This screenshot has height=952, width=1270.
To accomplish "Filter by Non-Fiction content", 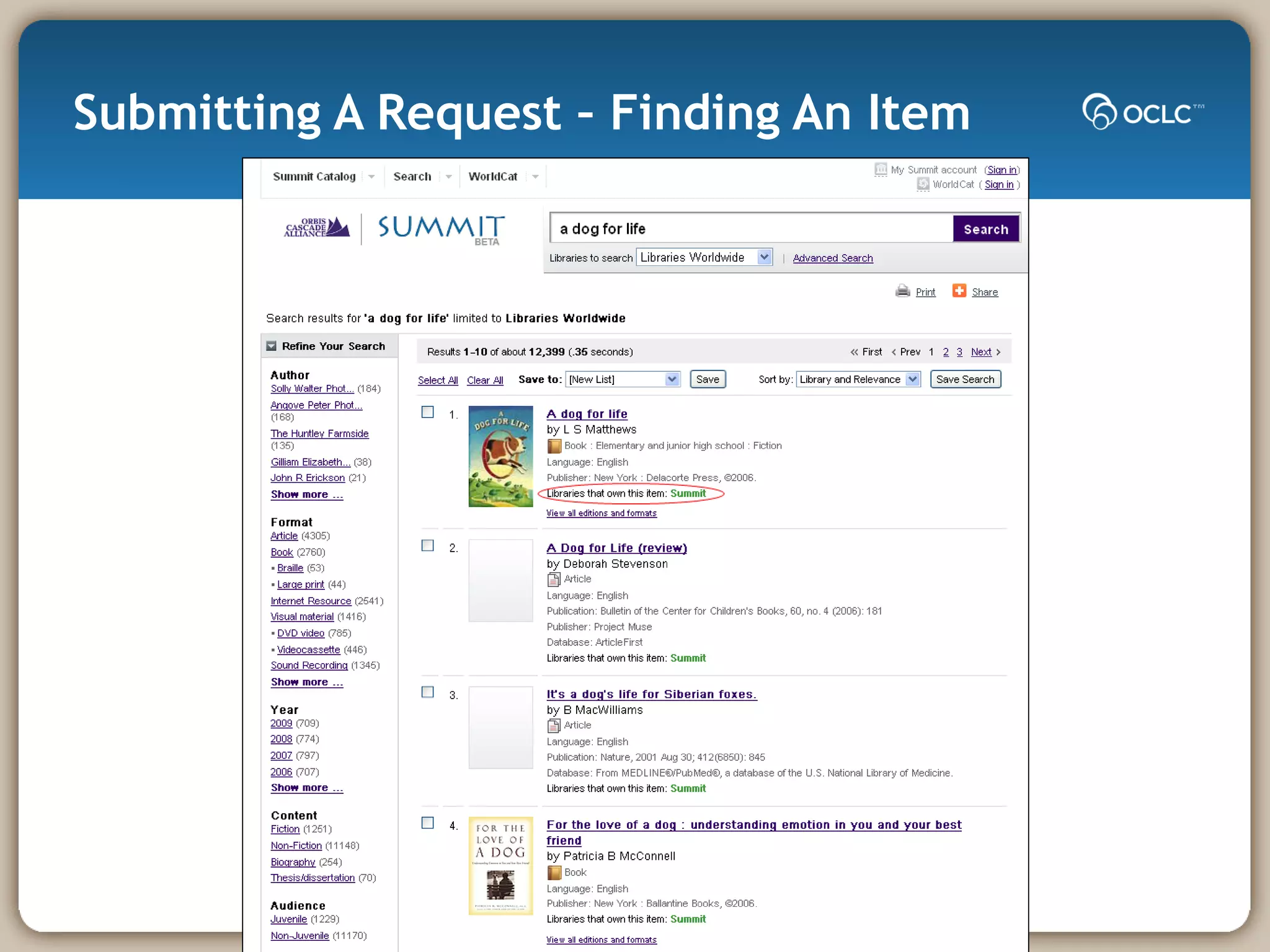I will [296, 845].
